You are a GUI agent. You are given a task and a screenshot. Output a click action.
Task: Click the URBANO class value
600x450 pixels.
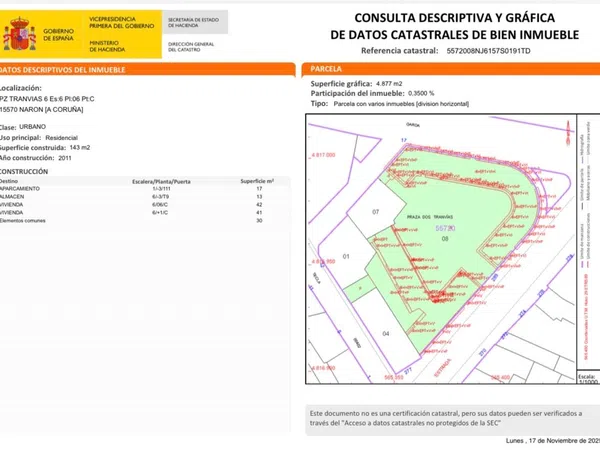(x=33, y=127)
